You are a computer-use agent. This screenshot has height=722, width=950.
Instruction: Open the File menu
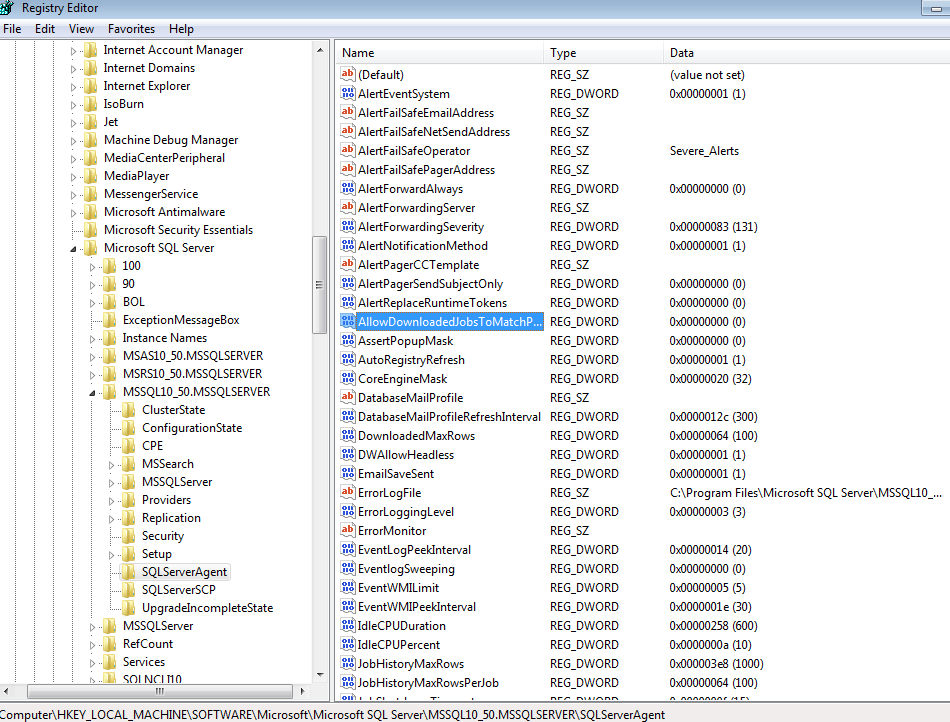tap(12, 28)
